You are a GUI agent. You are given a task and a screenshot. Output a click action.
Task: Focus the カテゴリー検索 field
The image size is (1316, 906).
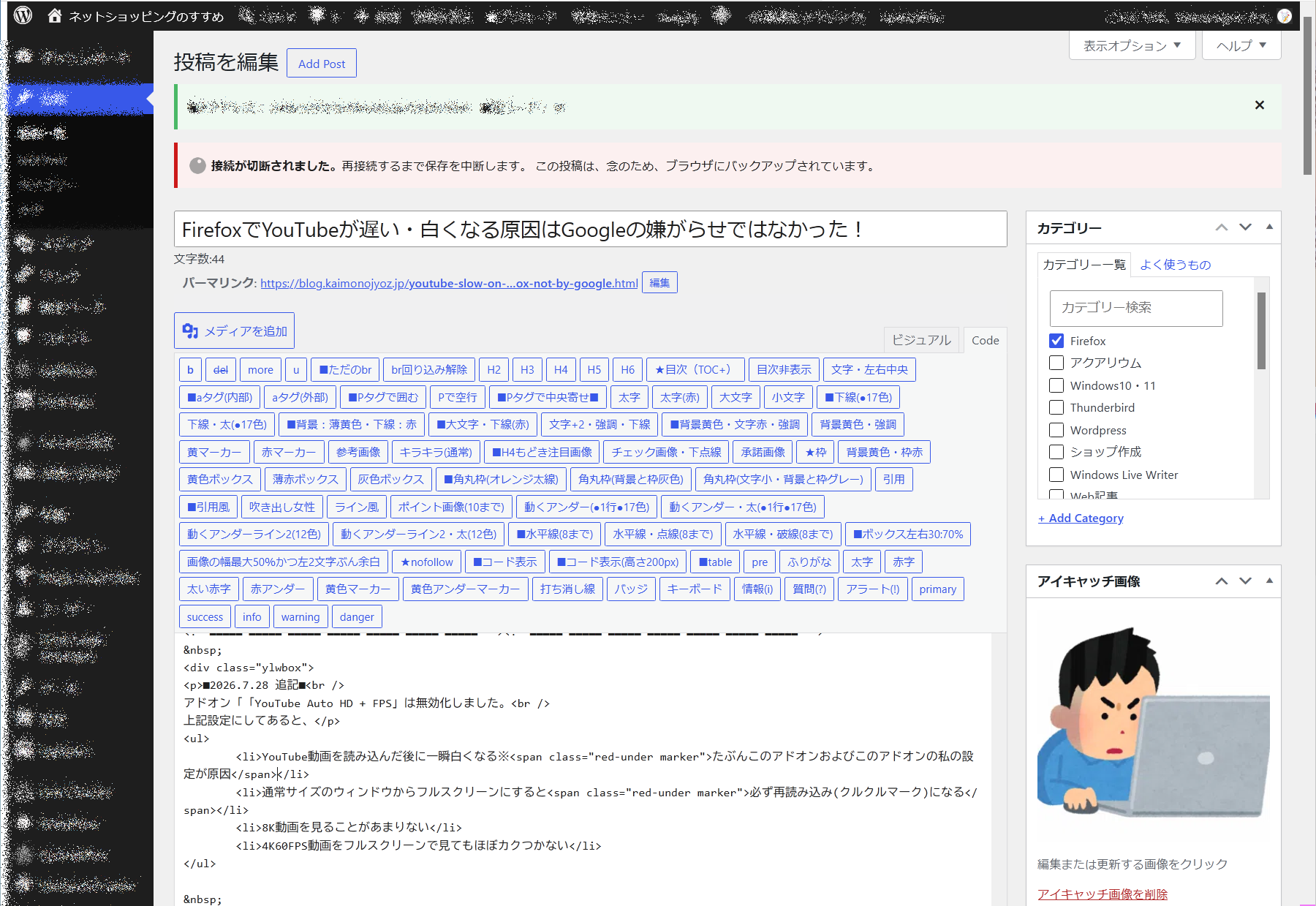[x=1136, y=308]
